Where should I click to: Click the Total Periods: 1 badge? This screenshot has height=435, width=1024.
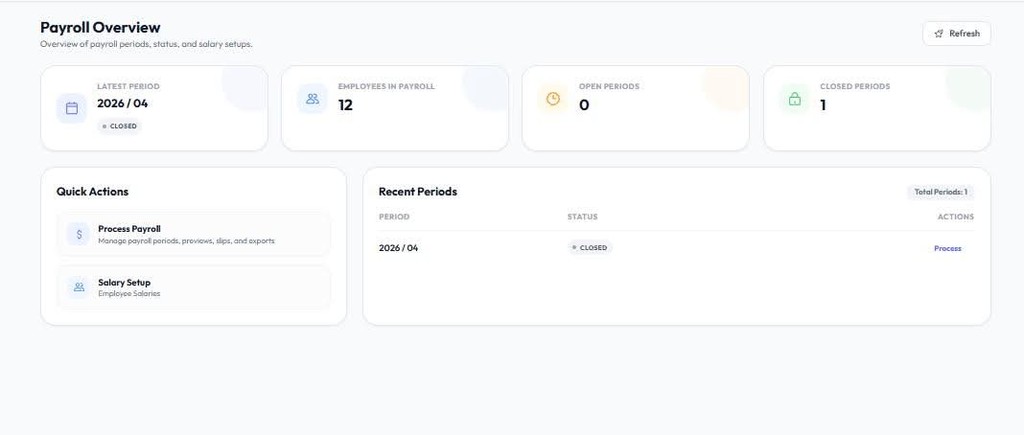940,192
